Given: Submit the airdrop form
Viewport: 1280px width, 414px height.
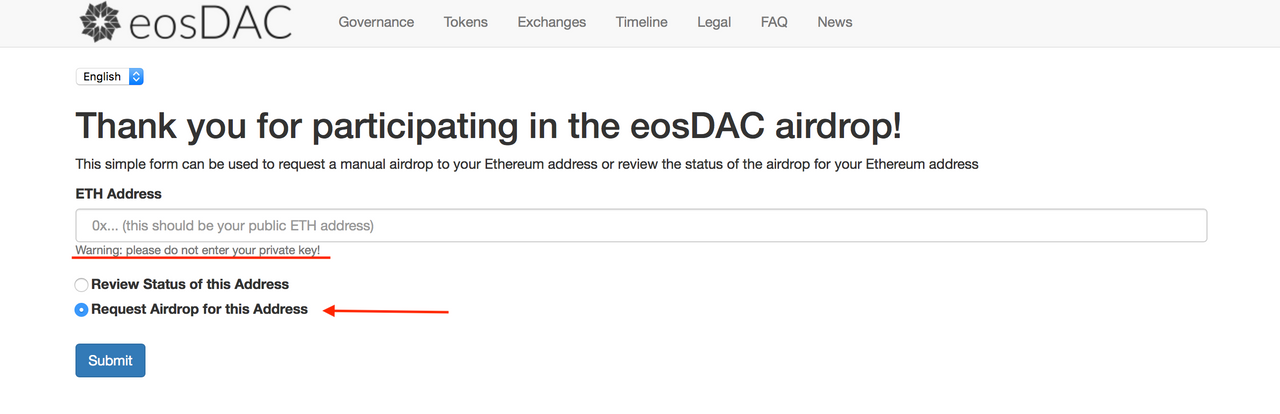Looking at the screenshot, I should (110, 360).
